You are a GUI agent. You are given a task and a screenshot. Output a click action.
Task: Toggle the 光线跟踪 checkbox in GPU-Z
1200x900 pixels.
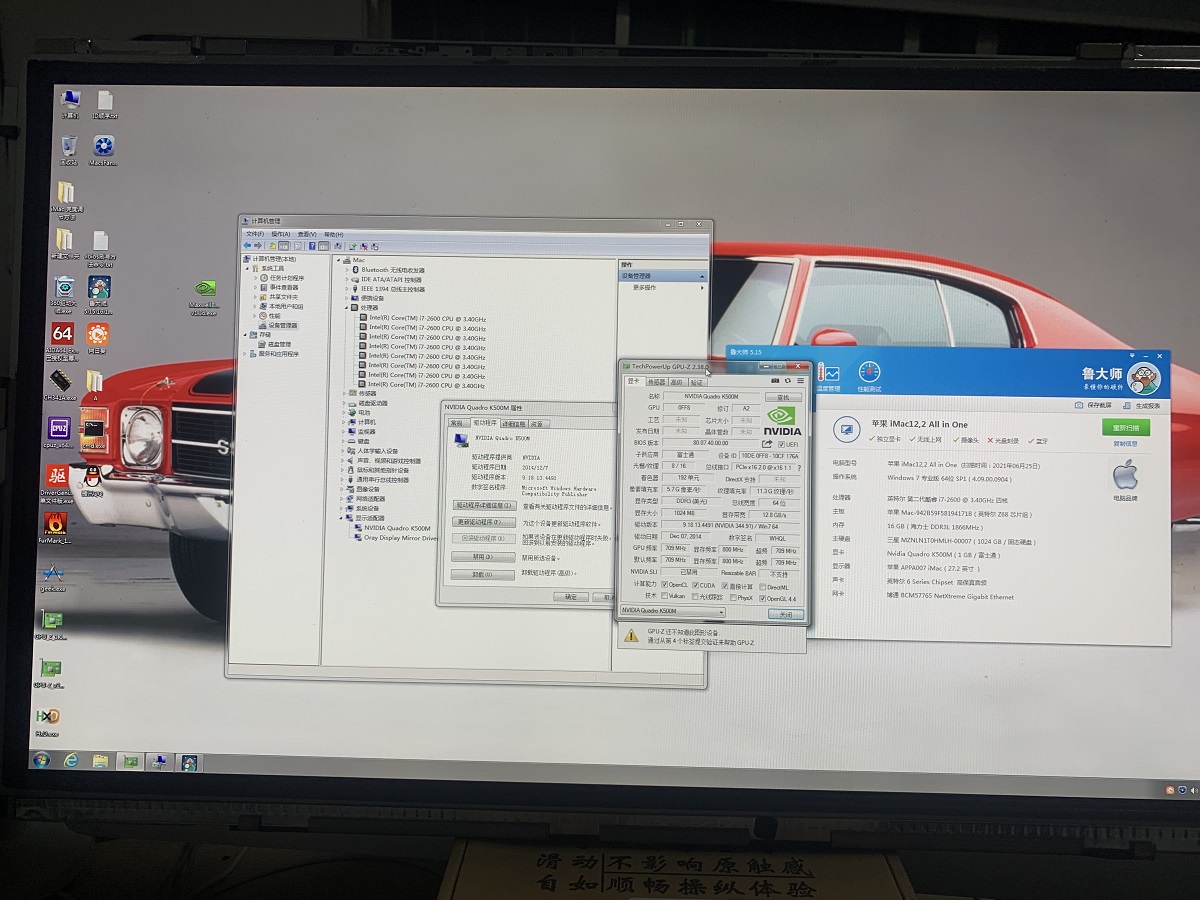(695, 597)
